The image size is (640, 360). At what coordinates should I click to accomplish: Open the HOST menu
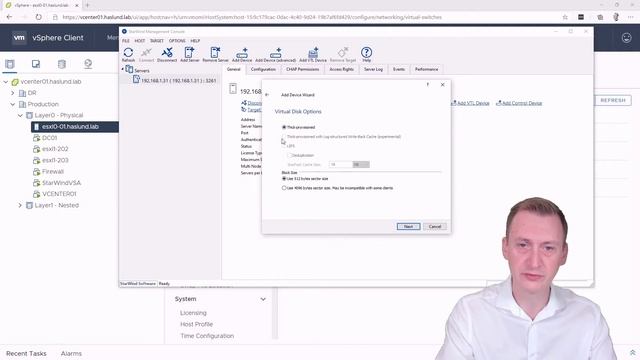(140, 41)
